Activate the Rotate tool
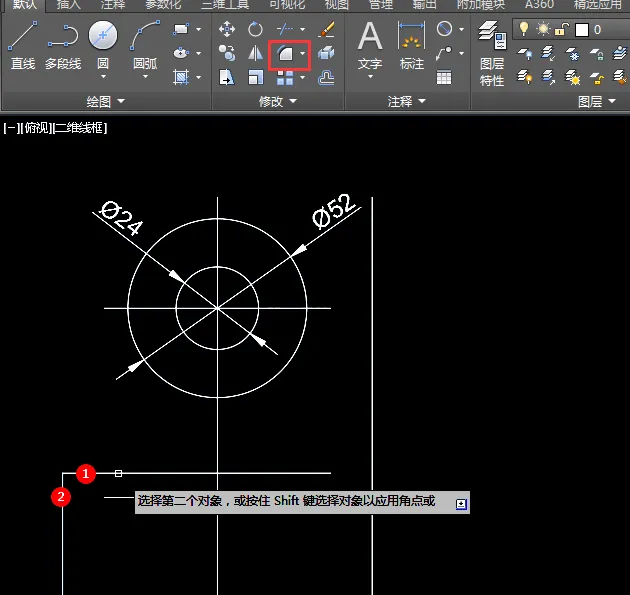Viewport: 630px width, 595px height. click(255, 29)
